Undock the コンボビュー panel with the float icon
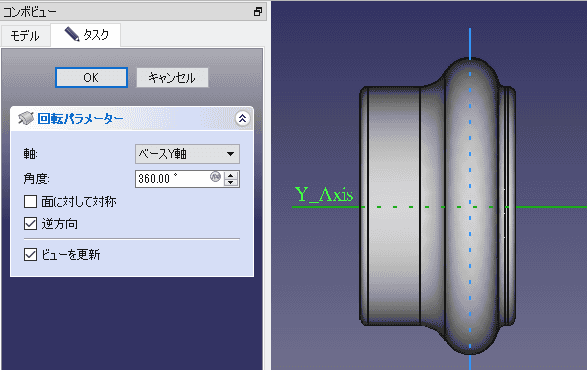The height and width of the screenshot is (370, 587). 258,12
